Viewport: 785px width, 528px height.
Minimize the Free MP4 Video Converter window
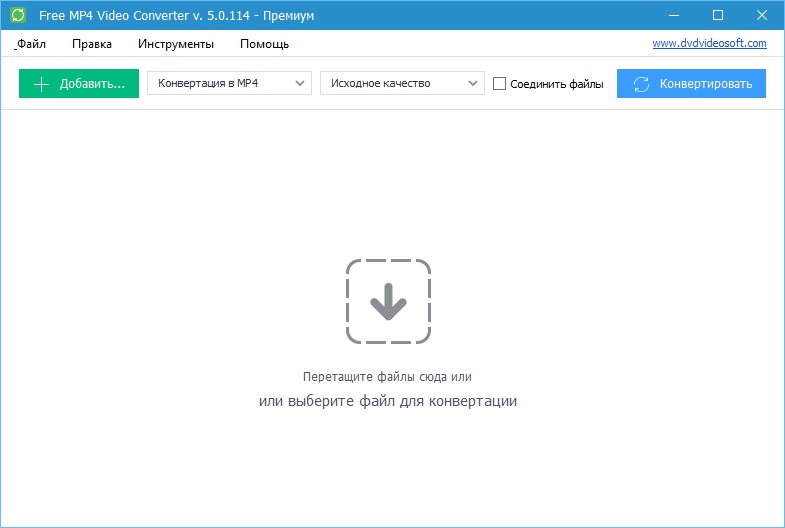(x=673, y=15)
